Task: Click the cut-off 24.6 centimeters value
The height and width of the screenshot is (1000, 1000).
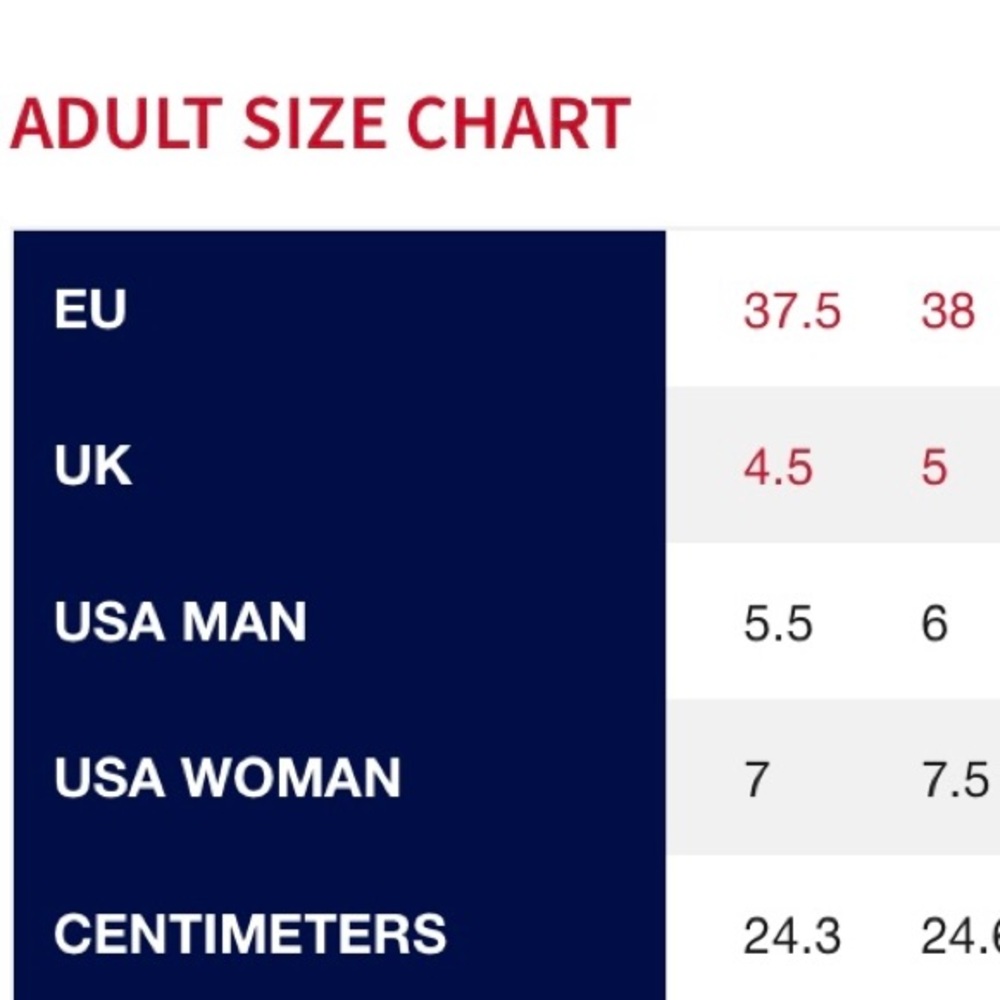Action: [x=960, y=936]
